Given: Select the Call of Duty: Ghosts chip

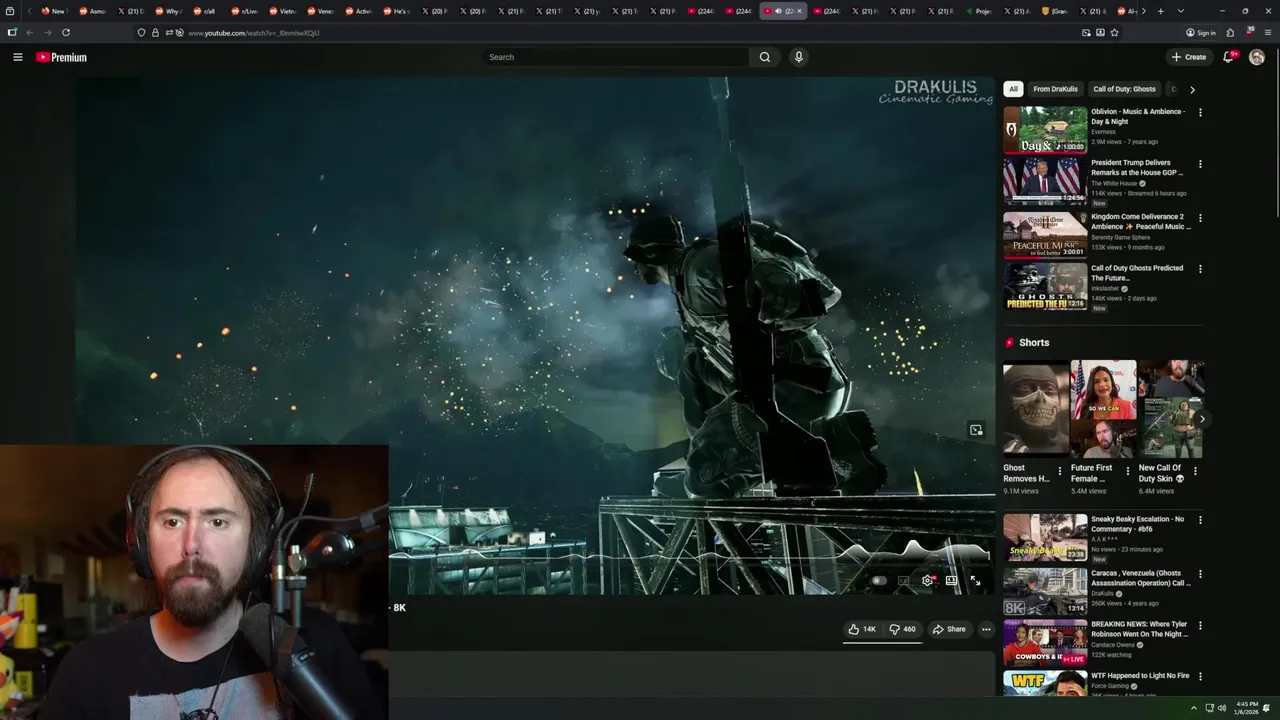Looking at the screenshot, I should tap(1124, 89).
